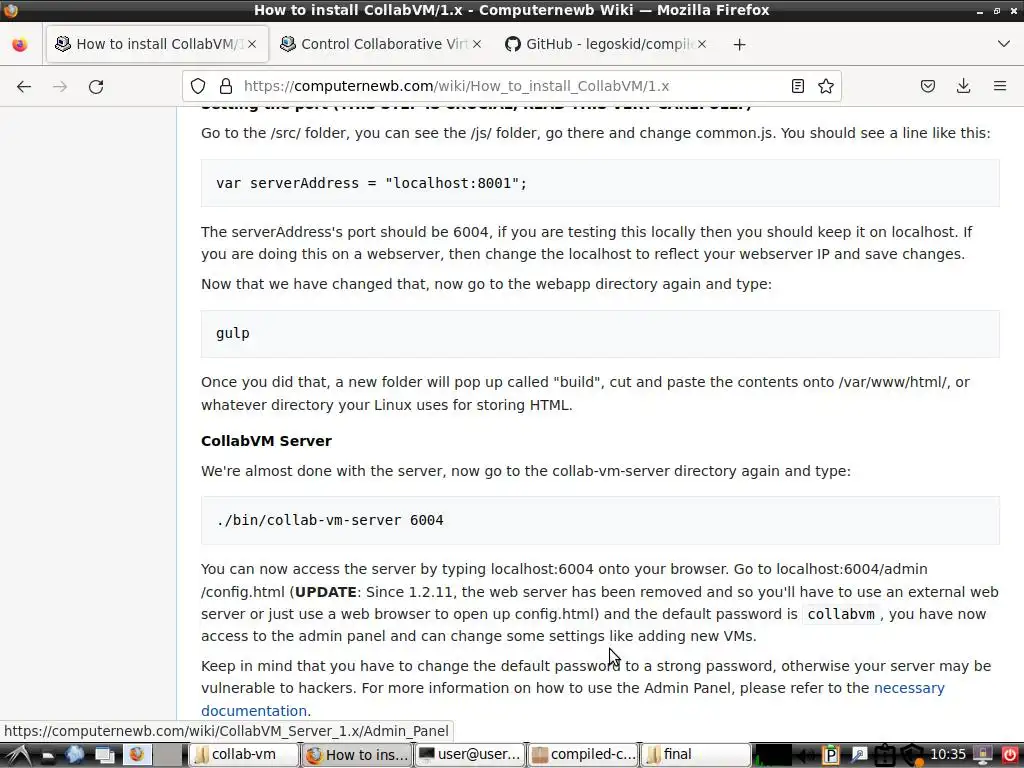Open the power manager battery icon
The image size is (1024, 768).
click(885, 755)
